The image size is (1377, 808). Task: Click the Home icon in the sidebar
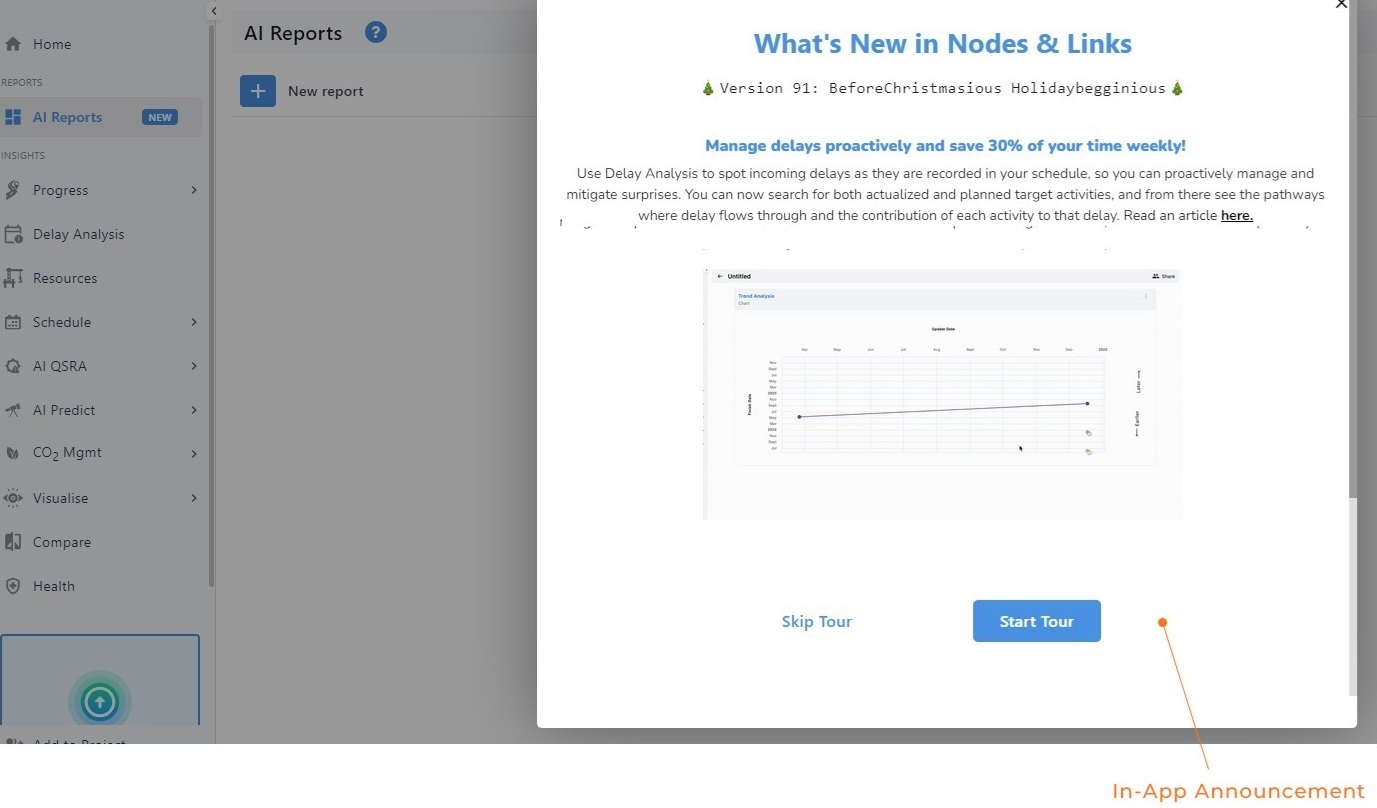(x=16, y=44)
